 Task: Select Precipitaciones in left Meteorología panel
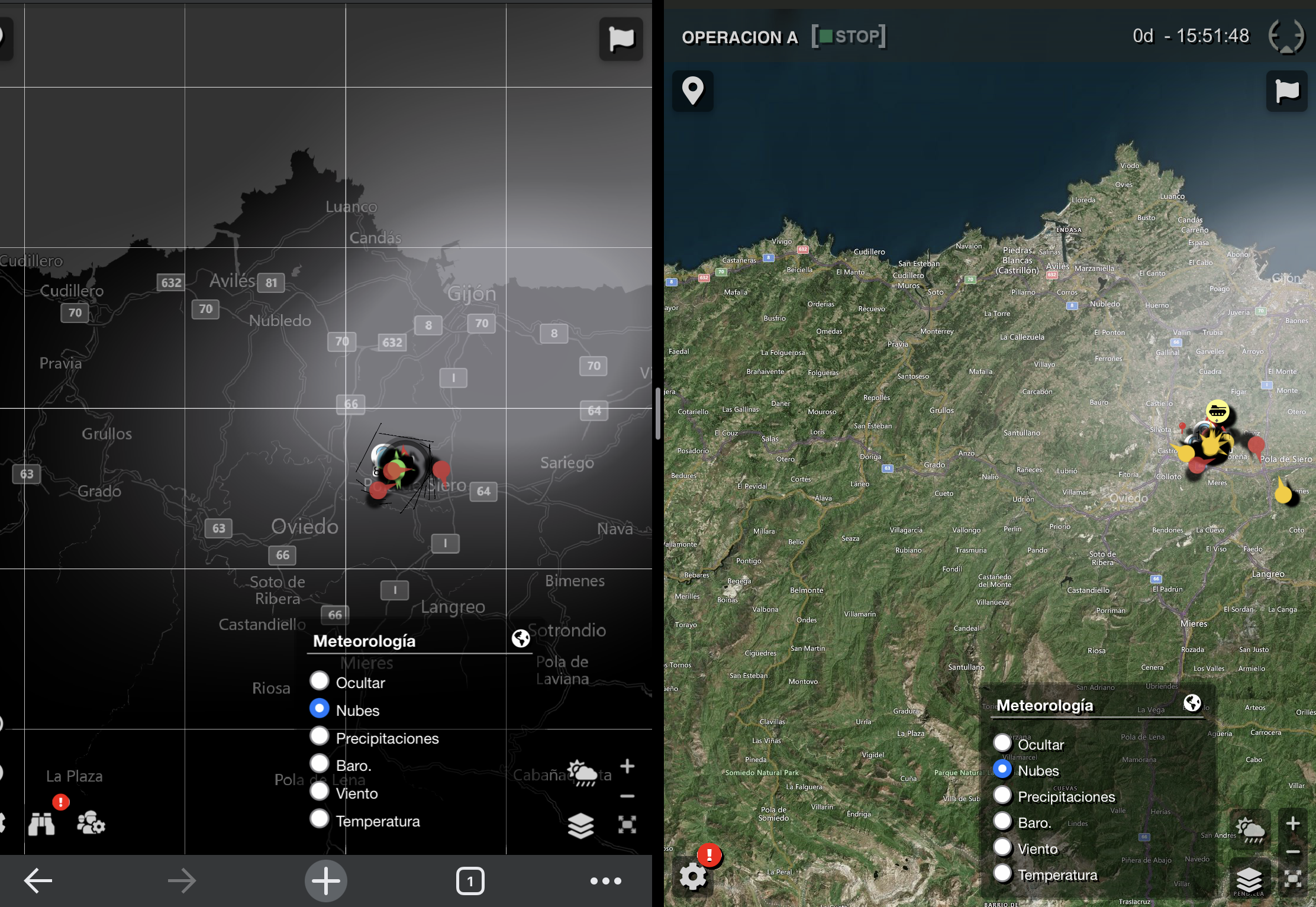(x=320, y=737)
